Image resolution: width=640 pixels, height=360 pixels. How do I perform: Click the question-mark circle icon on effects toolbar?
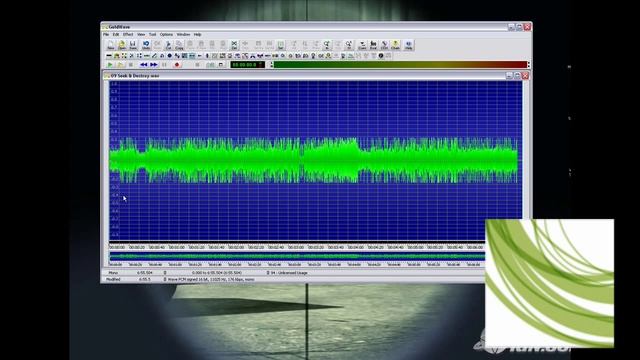(x=381, y=56)
